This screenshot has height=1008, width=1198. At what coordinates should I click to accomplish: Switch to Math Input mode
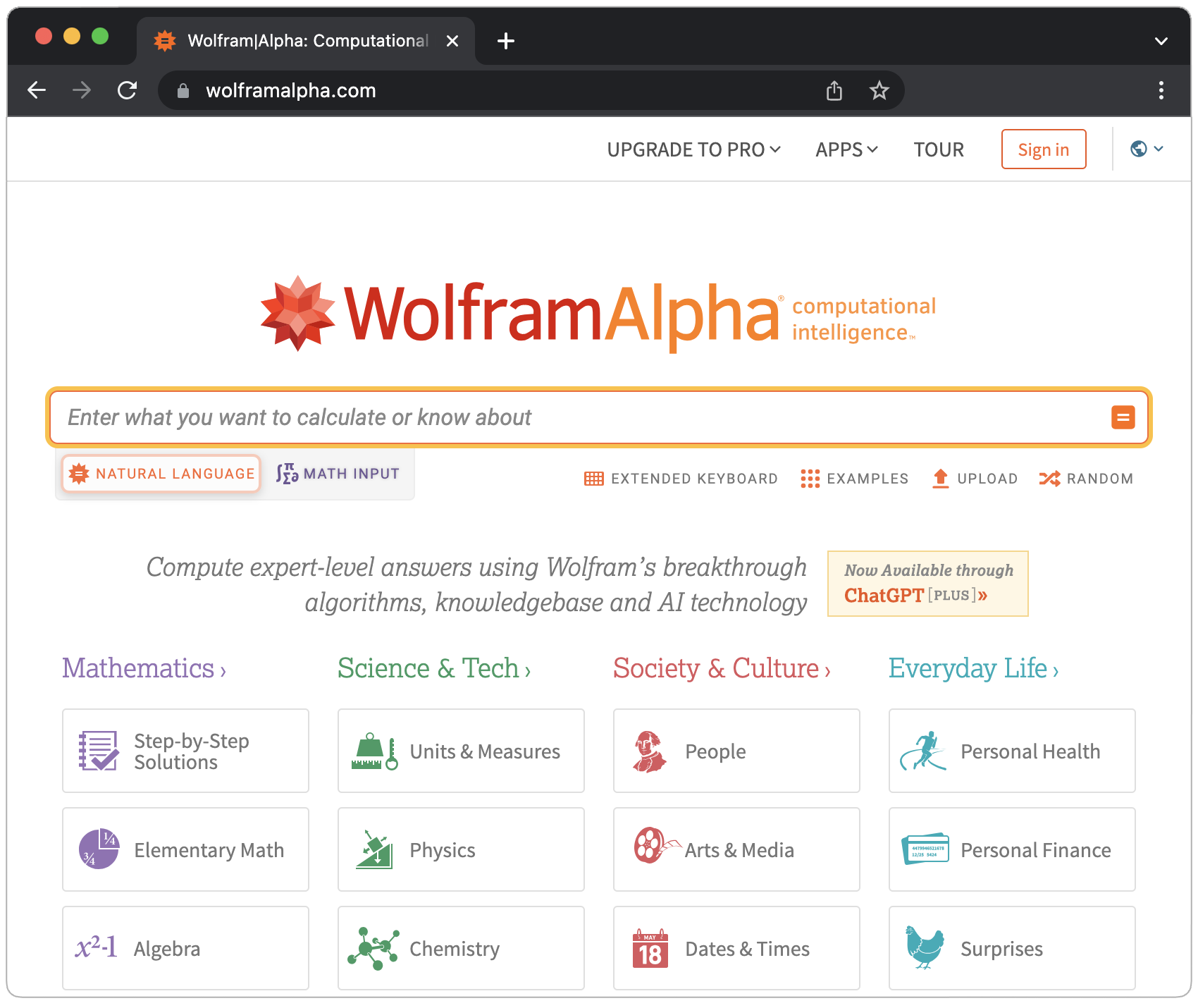[x=338, y=474]
